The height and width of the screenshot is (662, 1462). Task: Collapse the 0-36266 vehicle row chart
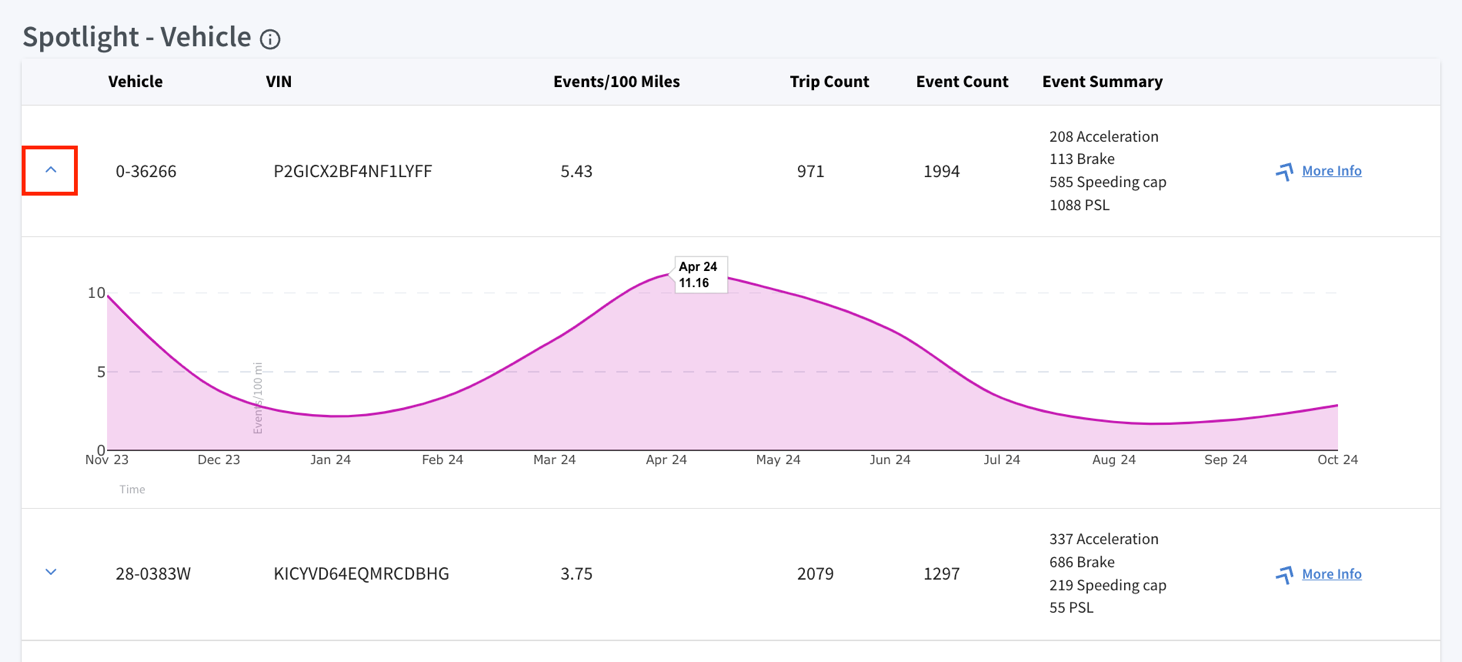[x=50, y=170]
